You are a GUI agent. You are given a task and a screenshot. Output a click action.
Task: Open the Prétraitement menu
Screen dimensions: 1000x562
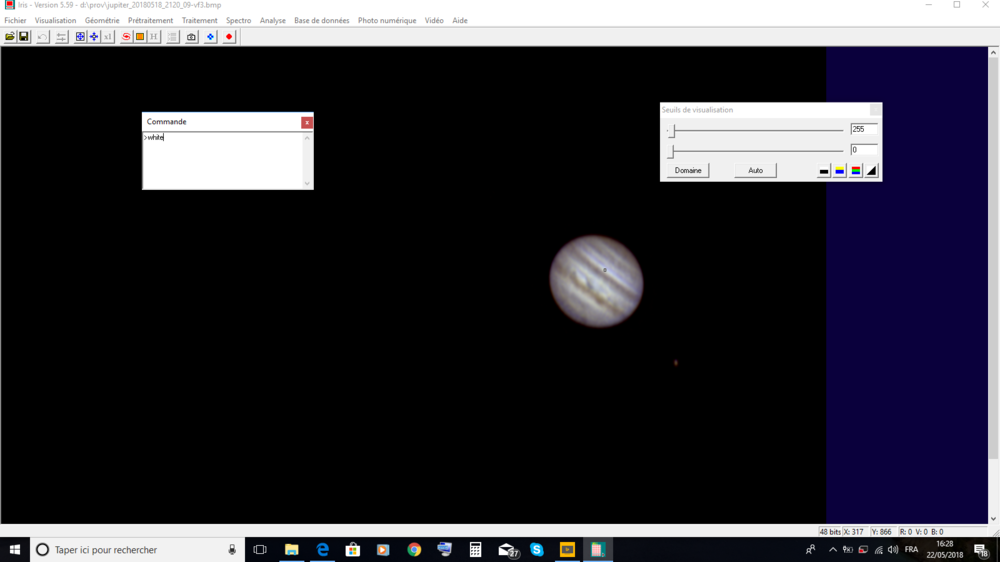(151, 20)
